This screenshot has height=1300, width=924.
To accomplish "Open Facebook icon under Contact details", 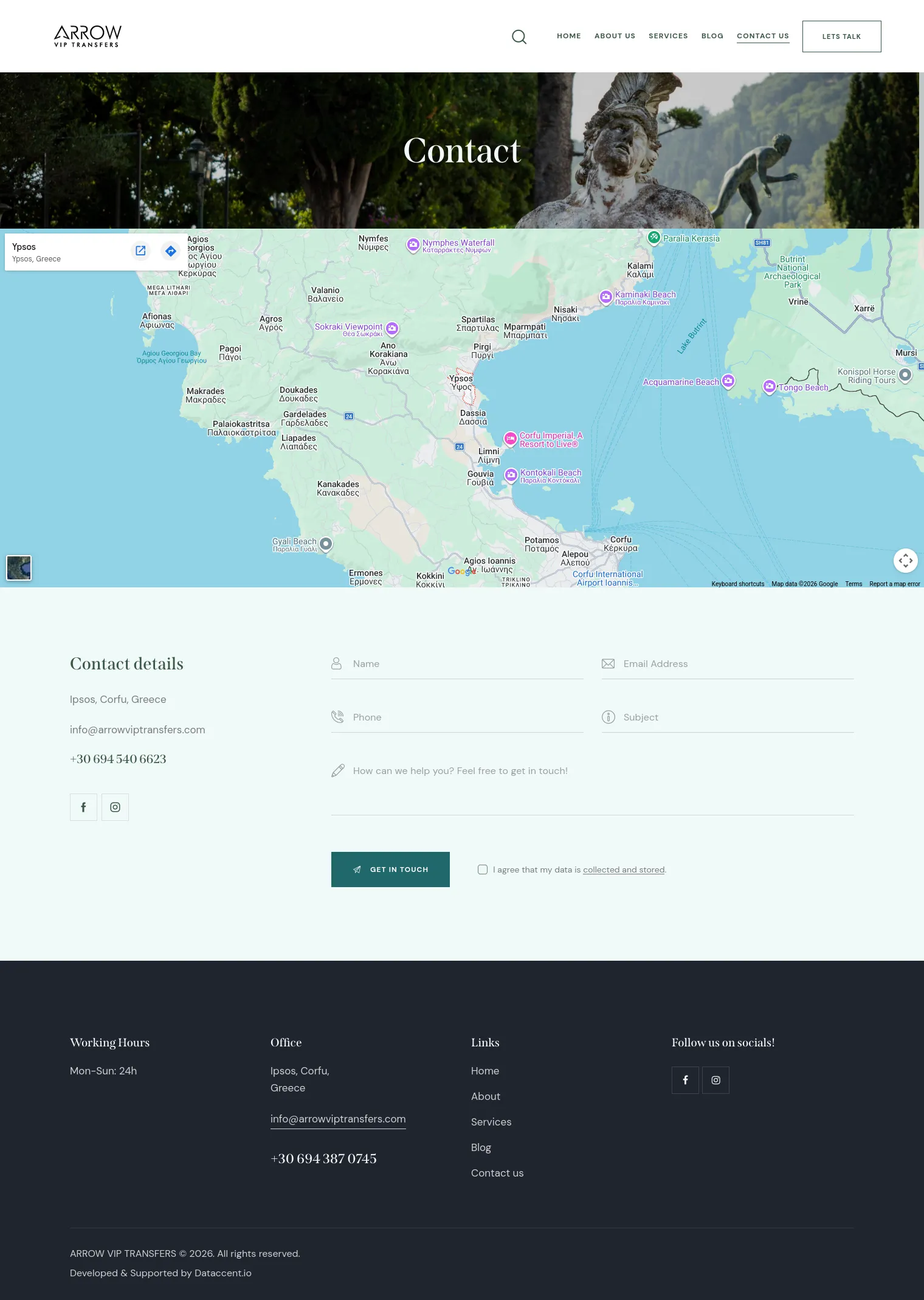I will (x=83, y=807).
